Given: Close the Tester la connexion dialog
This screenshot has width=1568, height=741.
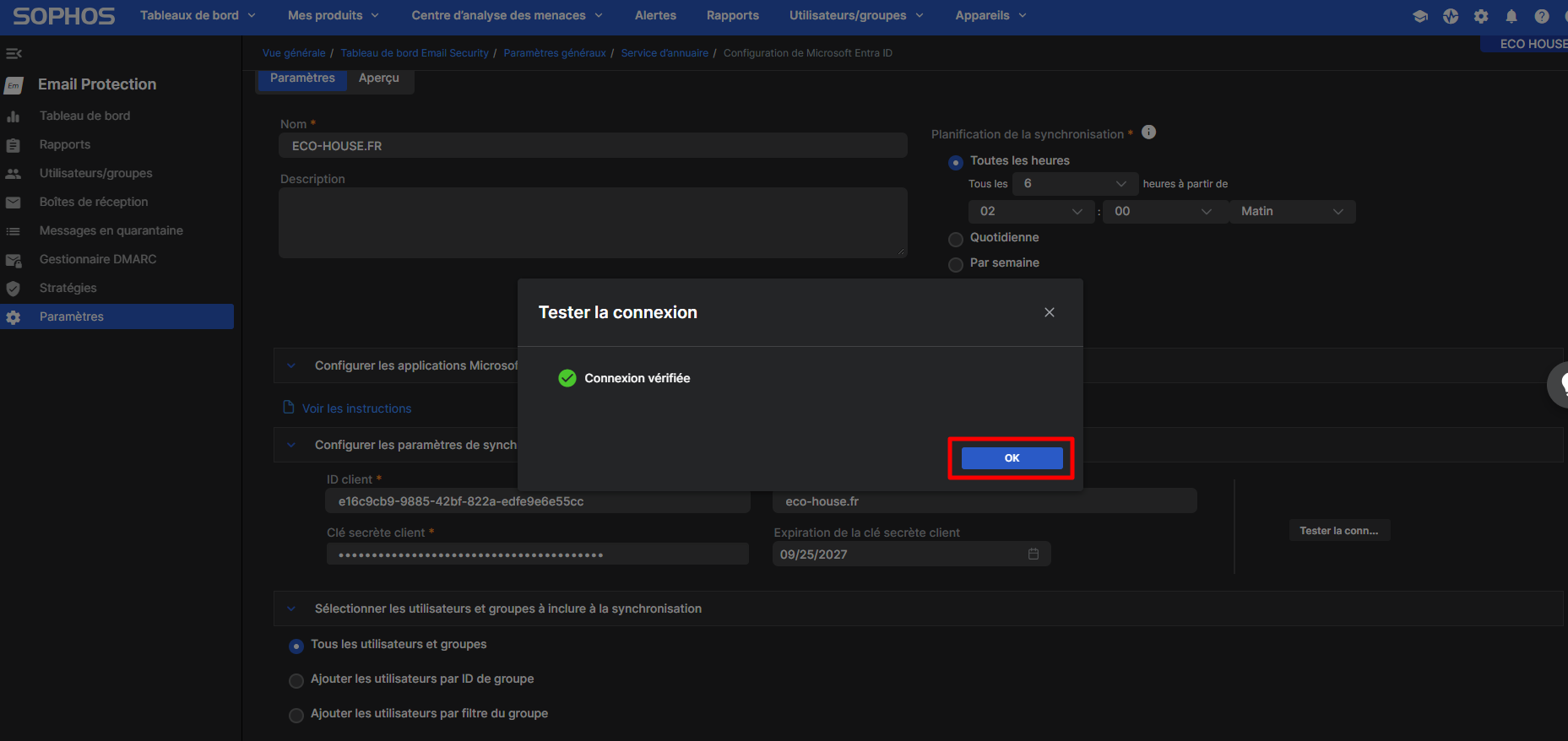Looking at the screenshot, I should pyautogui.click(x=1050, y=312).
